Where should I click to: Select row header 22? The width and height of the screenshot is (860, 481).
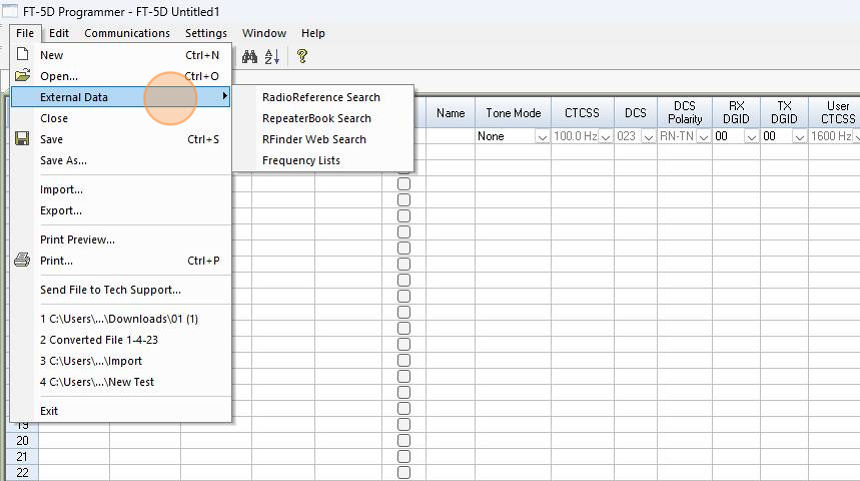click(x=22, y=472)
